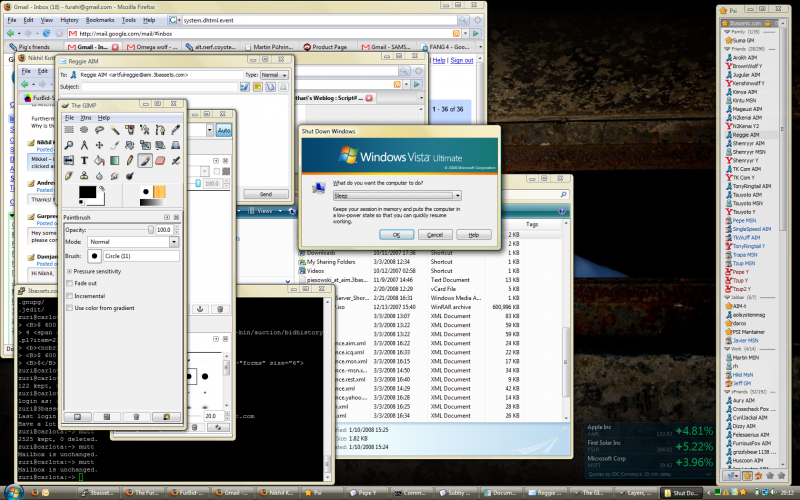Select the Paintbrush tool in GIMP
Viewport: 800px width, 500px height.
[x=145, y=160]
